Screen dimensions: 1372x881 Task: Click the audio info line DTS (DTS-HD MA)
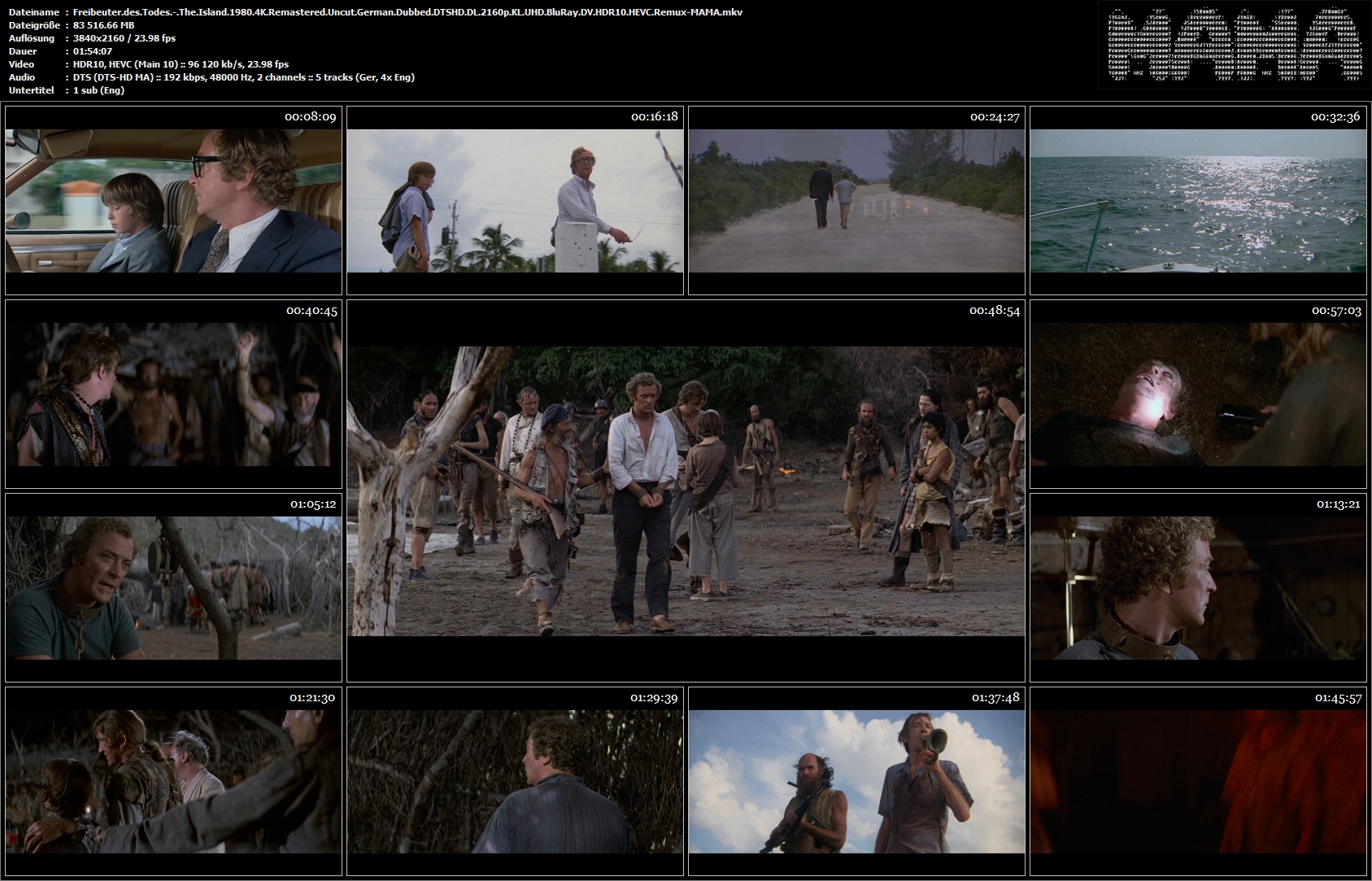[244, 77]
